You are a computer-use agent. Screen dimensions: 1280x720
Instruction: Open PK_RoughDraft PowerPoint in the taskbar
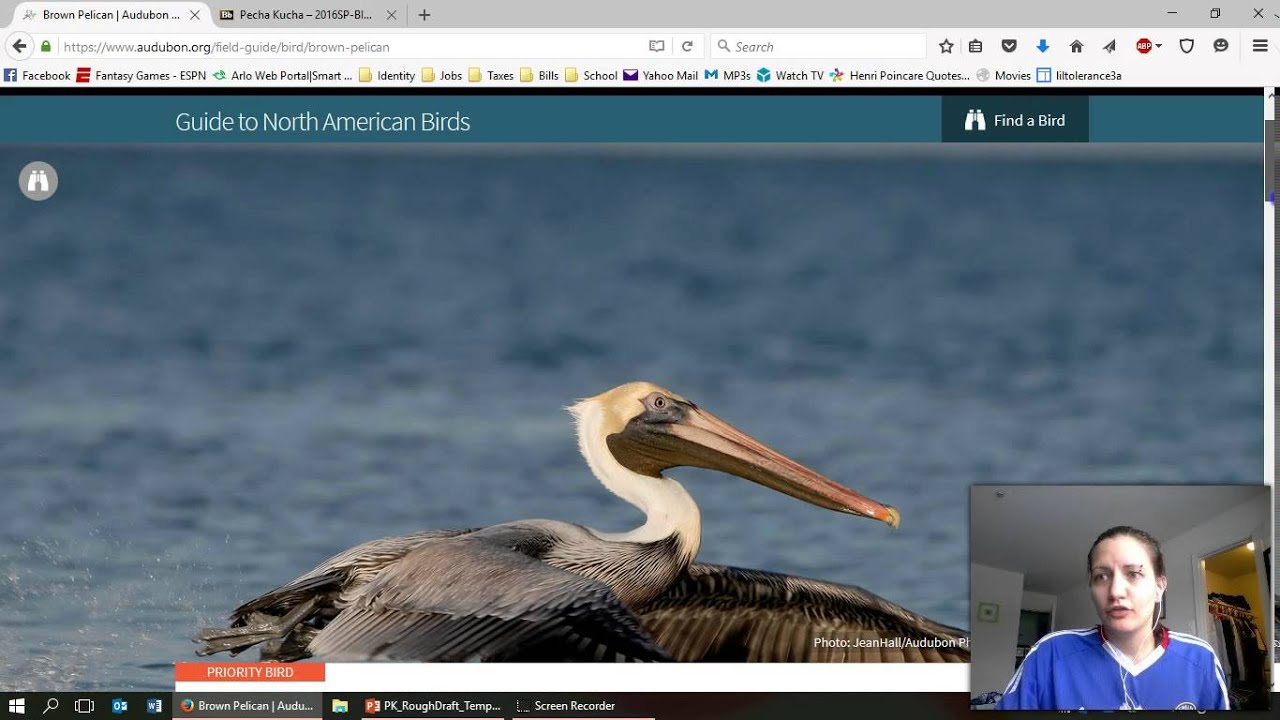point(433,706)
